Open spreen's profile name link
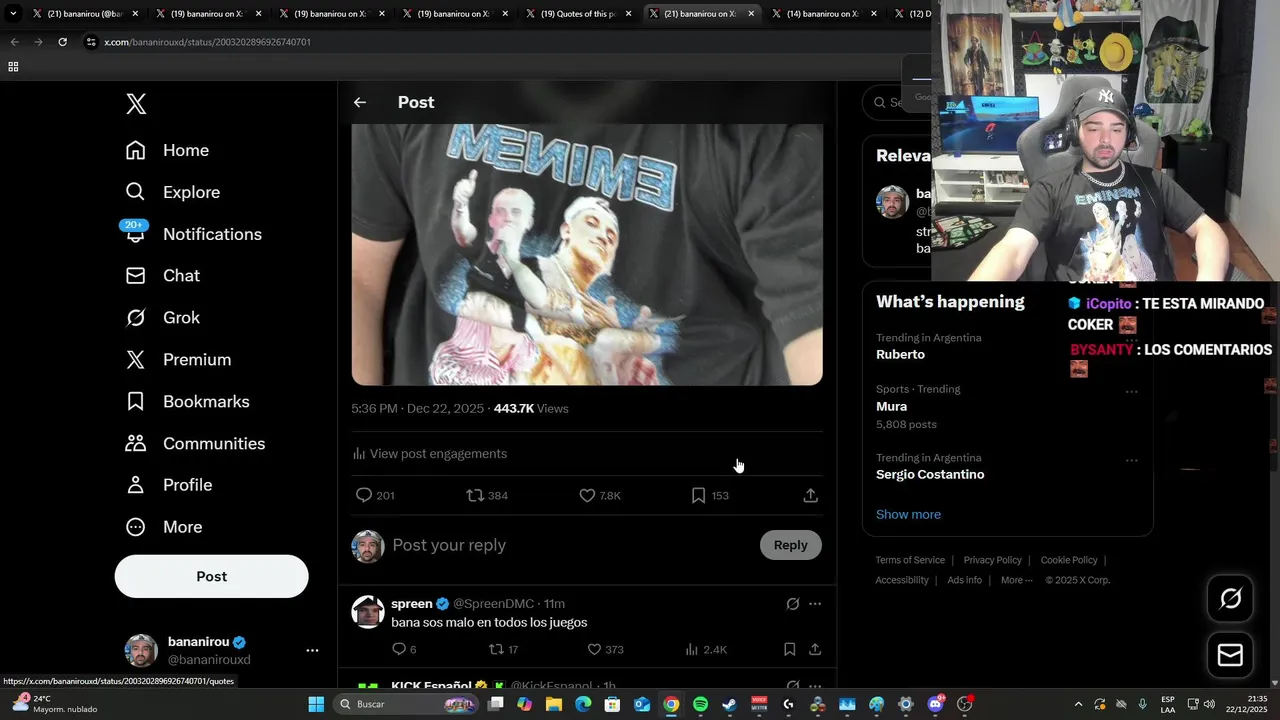Screen dimensions: 1280x720 [x=412, y=604]
